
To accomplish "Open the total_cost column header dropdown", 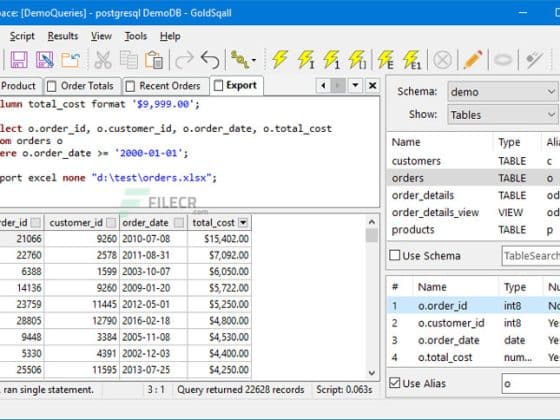I will (243, 223).
